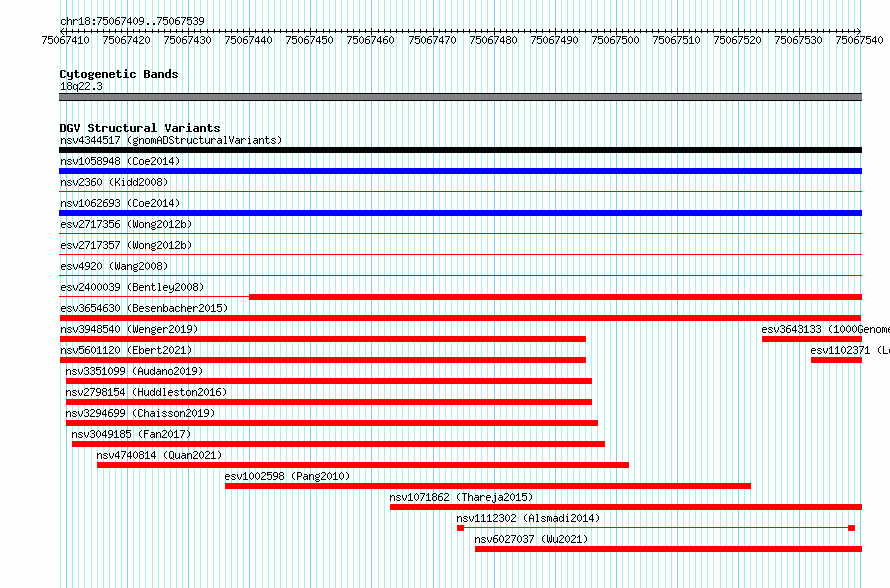Screen dimensions: 890x588
Task: Click the DGV Structural Variants track title
Action: coord(140,128)
